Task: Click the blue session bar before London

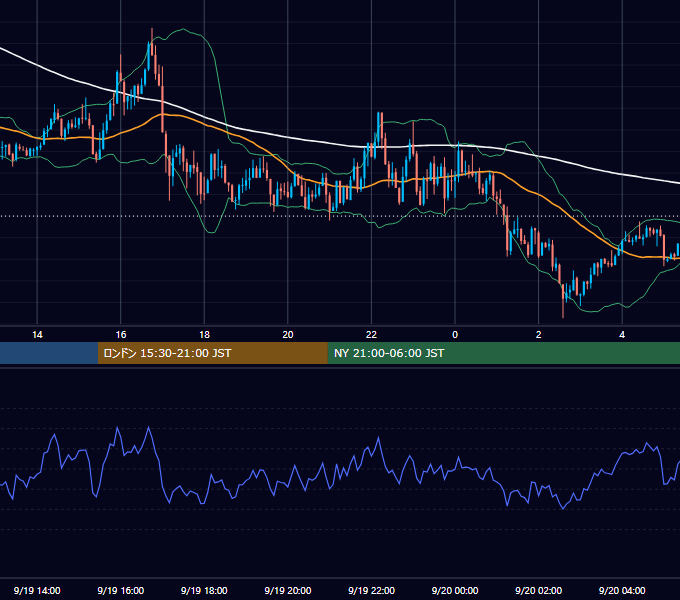Action: [49, 353]
